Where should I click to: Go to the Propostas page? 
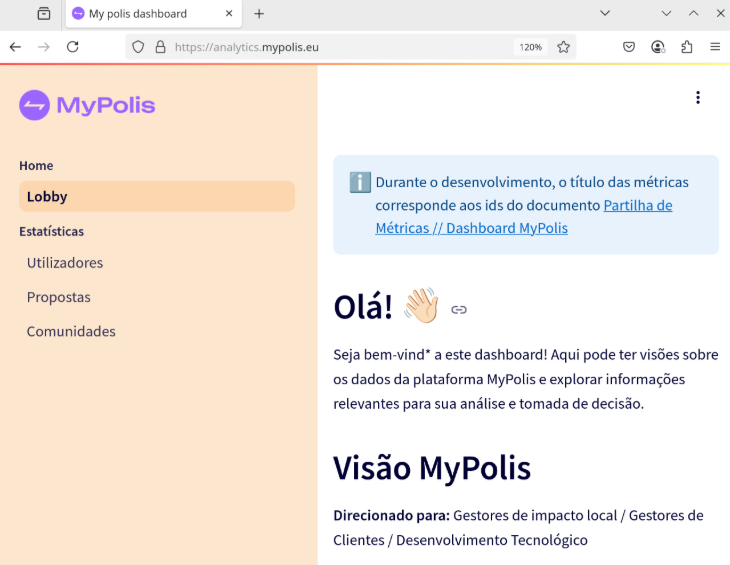pos(59,297)
